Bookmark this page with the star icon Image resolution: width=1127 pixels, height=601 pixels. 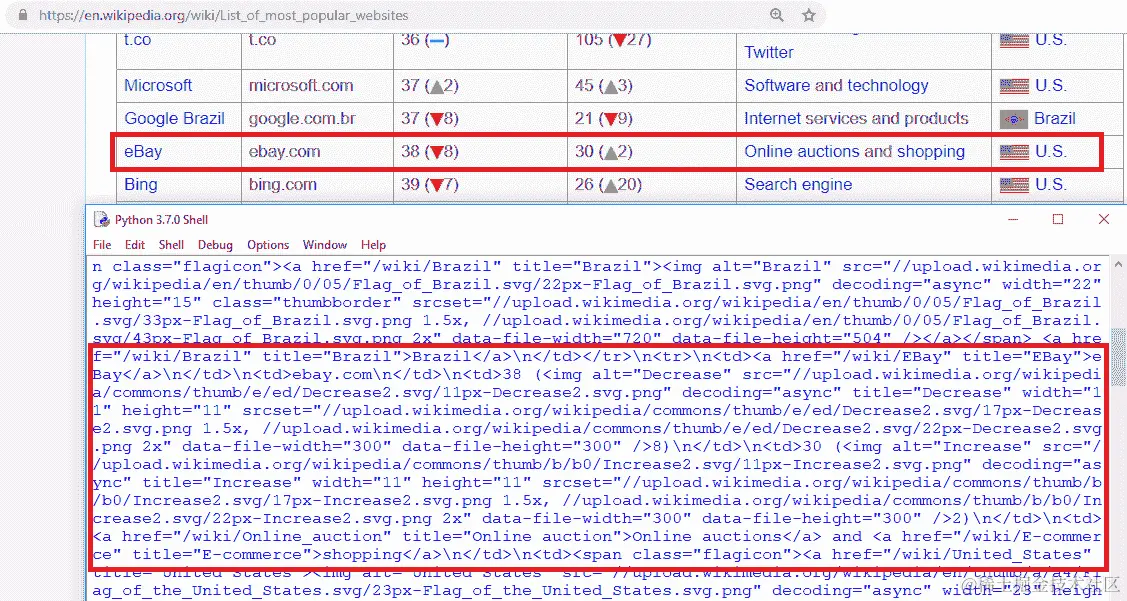click(x=809, y=14)
